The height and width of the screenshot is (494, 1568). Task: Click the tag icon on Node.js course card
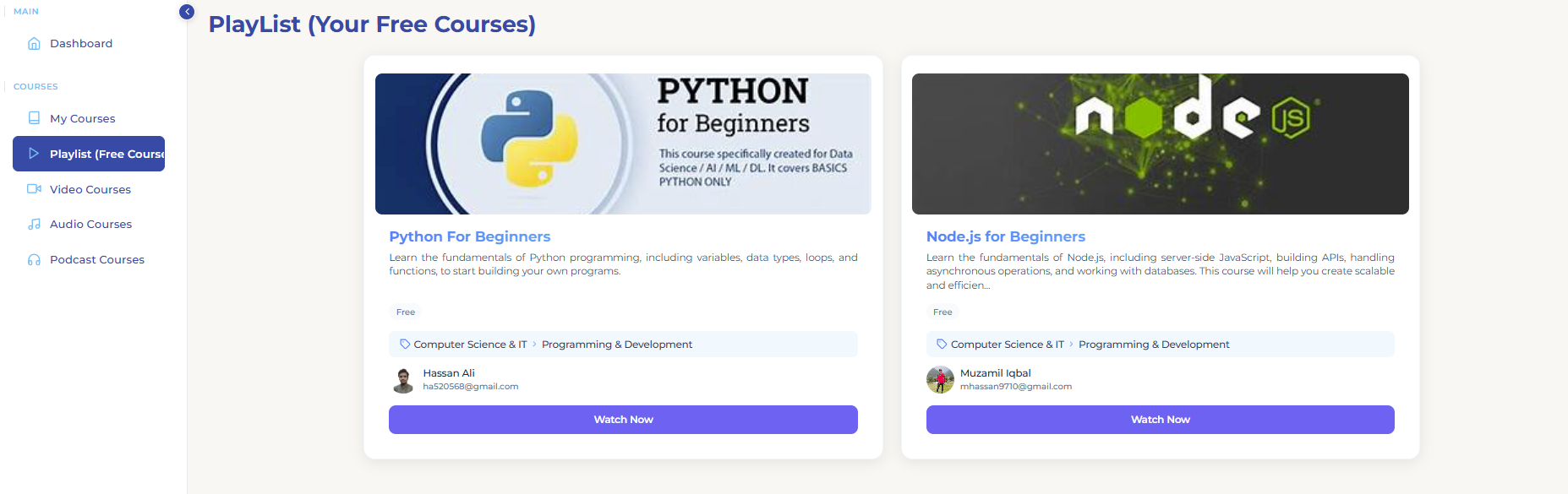[x=942, y=345]
